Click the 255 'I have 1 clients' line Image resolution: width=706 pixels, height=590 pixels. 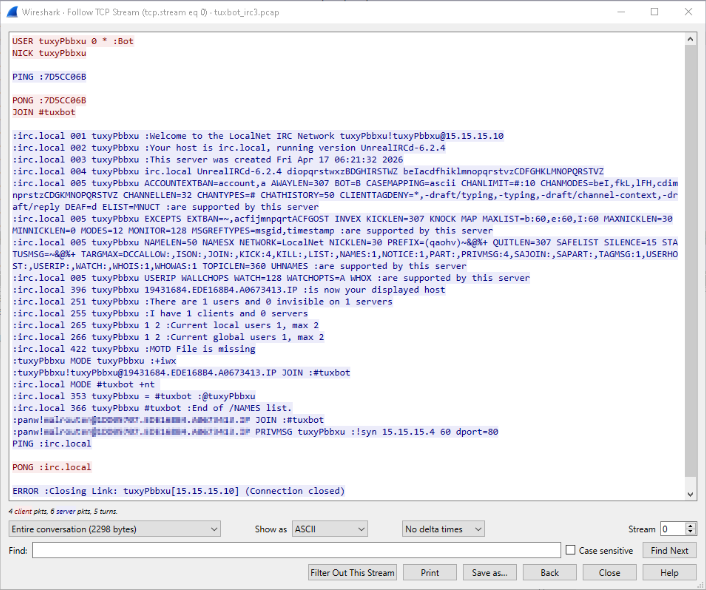pos(160,313)
